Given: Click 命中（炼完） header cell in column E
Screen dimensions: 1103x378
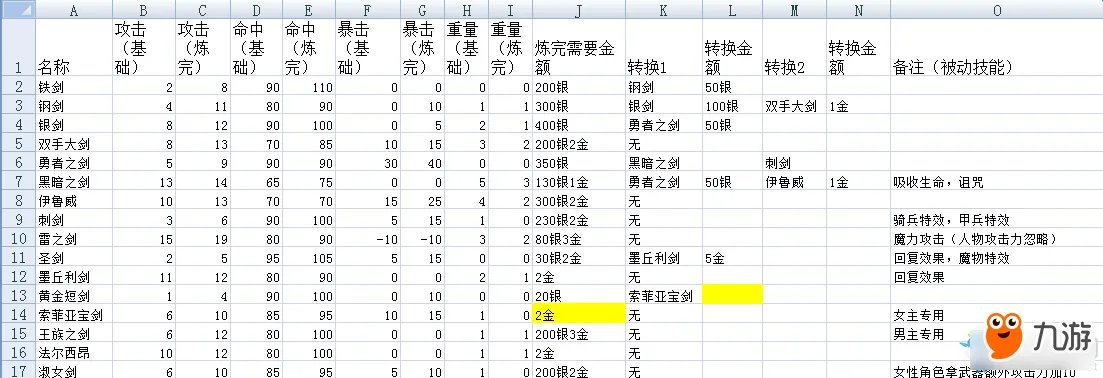Looking at the screenshot, I should point(309,47).
